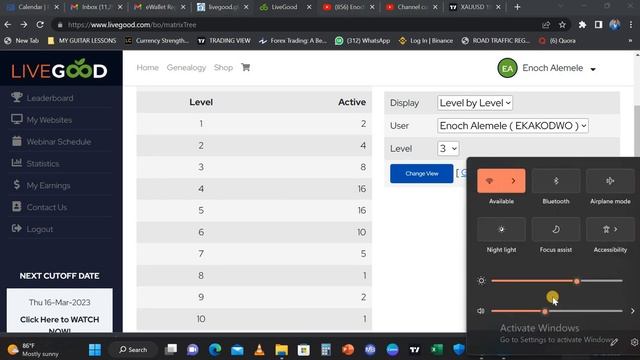Expand the Wi-Fi networks list arrow
Viewport: 640px width, 360px height.
pos(513,181)
